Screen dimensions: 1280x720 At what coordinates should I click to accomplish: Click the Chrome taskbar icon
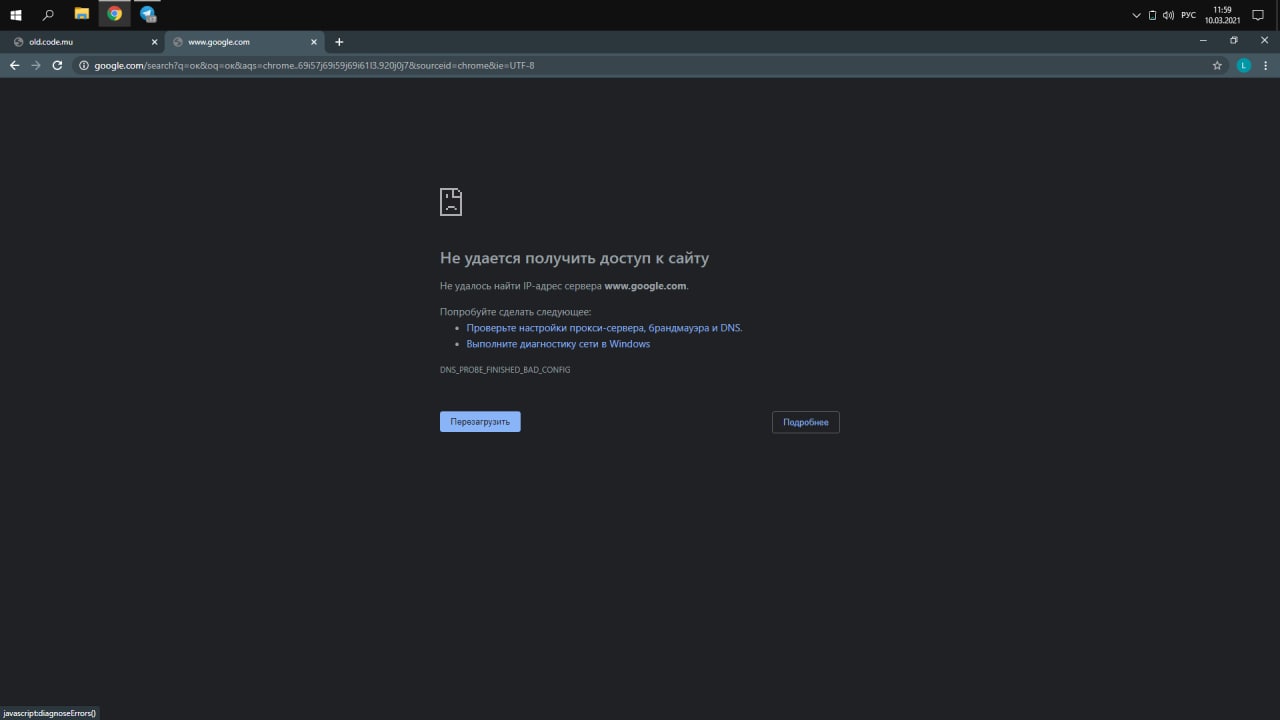[x=115, y=15]
